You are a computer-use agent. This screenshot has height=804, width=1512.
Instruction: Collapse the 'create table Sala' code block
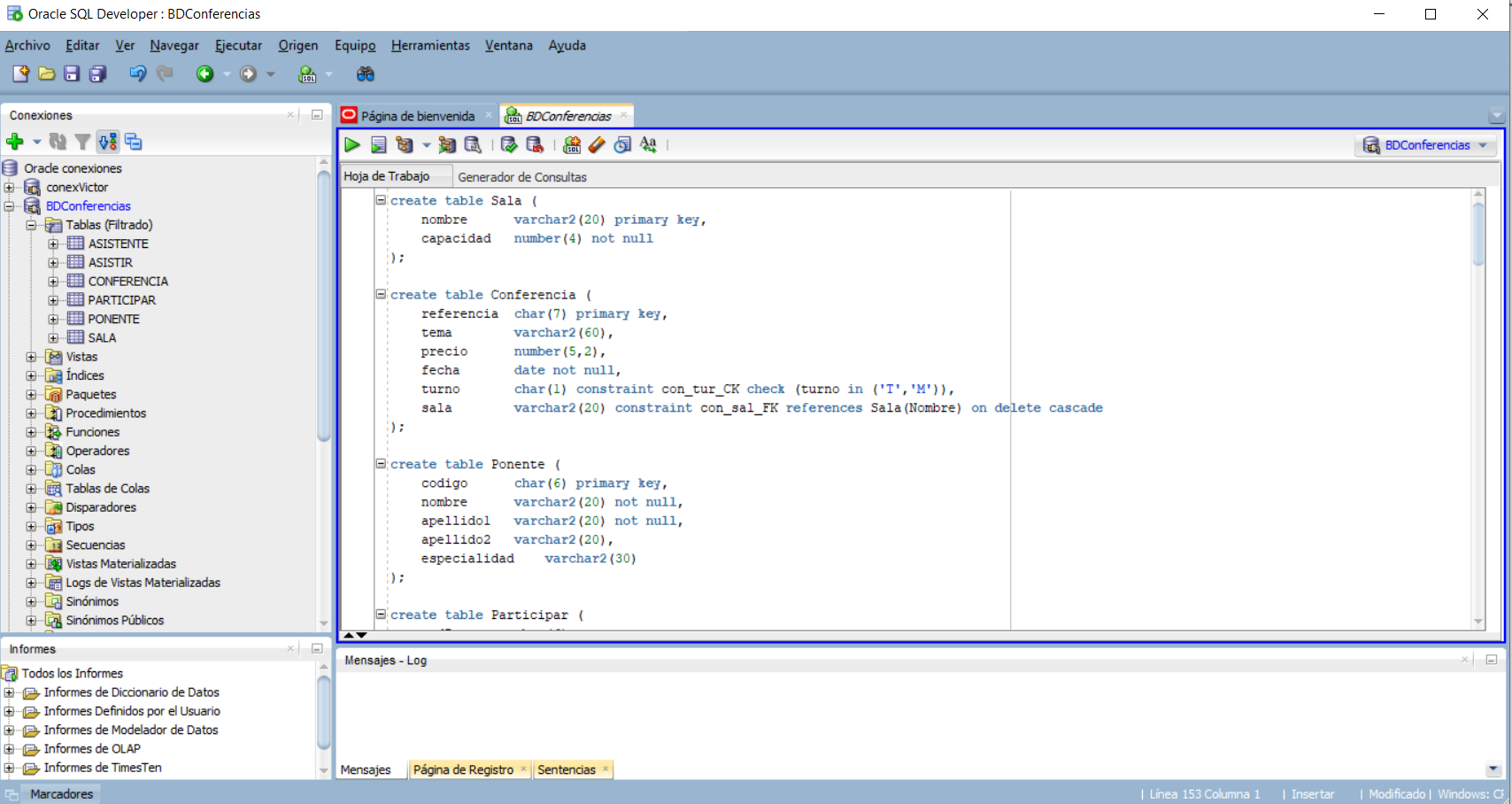381,200
